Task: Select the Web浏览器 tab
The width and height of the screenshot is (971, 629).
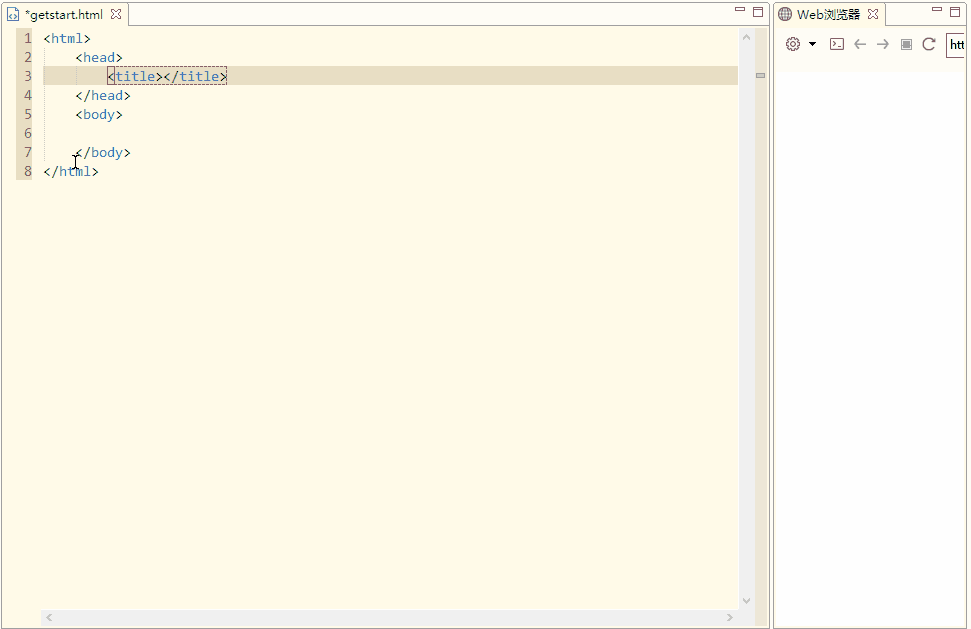Action: pyautogui.click(x=828, y=14)
